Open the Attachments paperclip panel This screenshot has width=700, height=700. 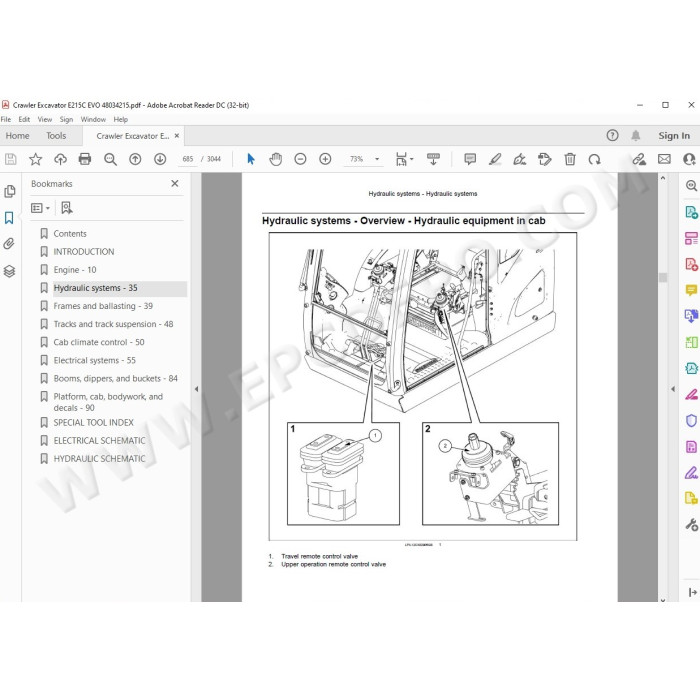[x=9, y=244]
